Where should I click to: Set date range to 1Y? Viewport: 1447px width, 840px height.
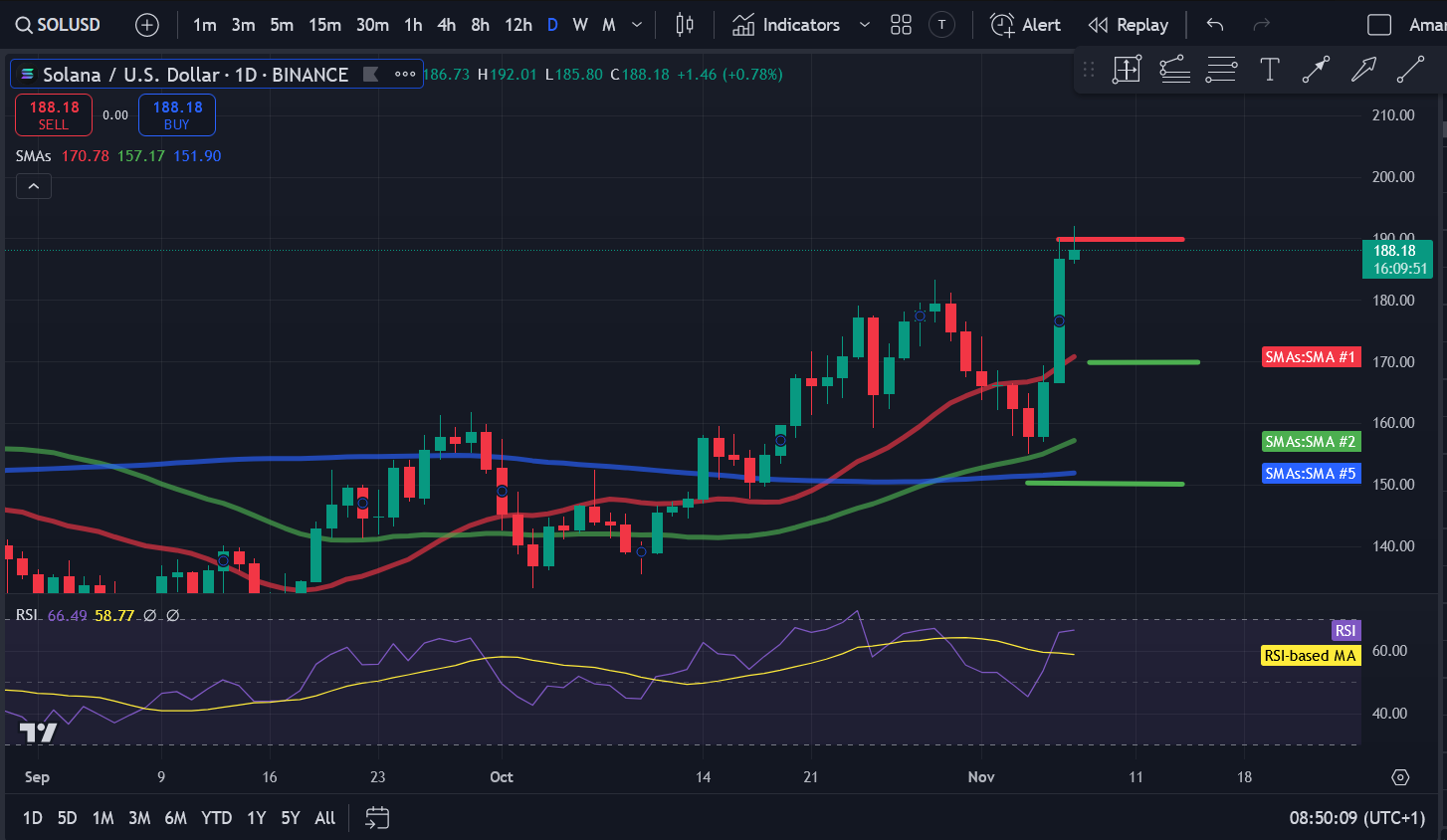(x=257, y=818)
